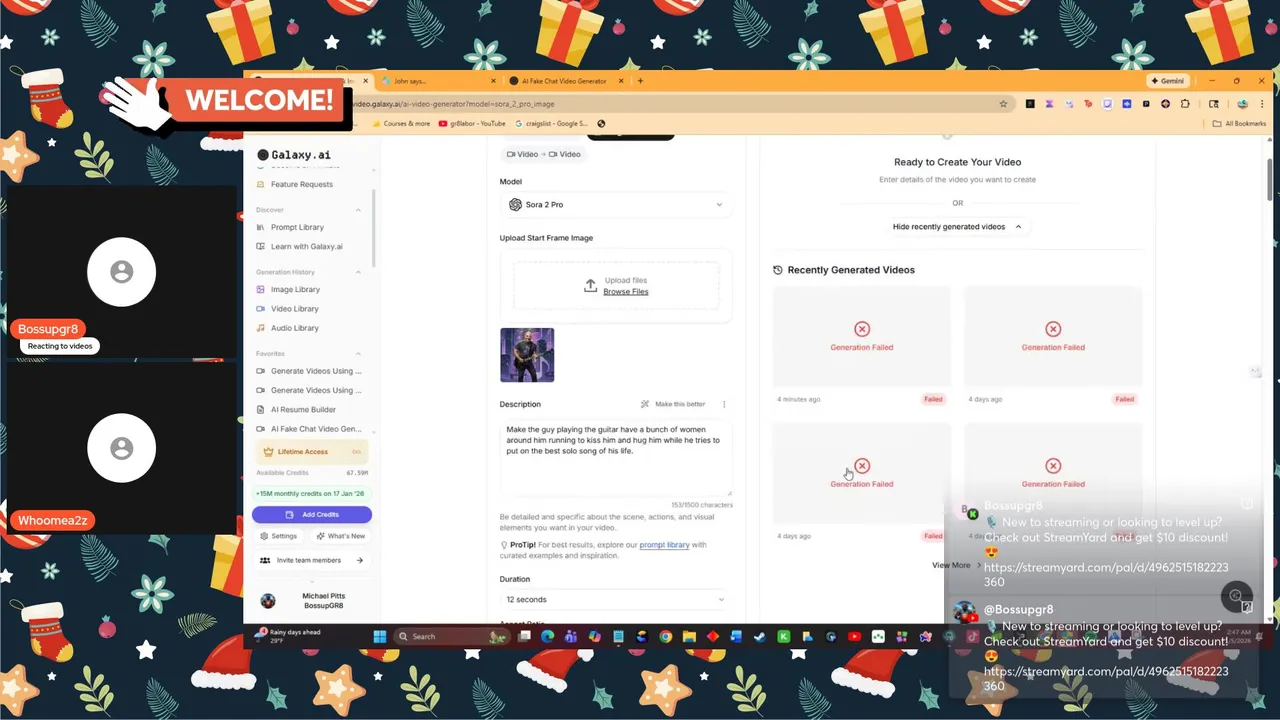Open failed video from 4 minutes ago

click(x=861, y=337)
